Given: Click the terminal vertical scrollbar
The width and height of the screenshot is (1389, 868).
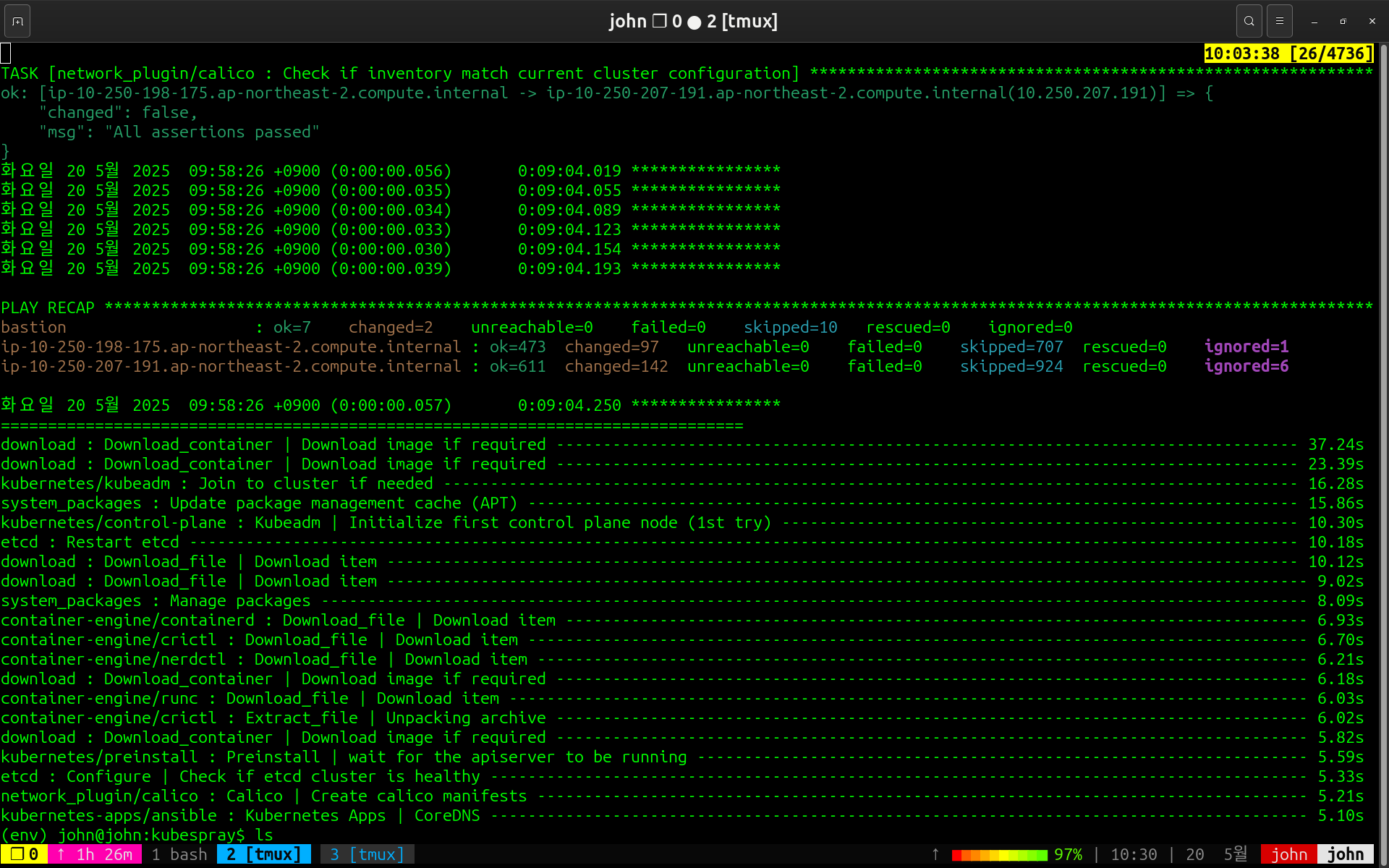Looking at the screenshot, I should 1383,434.
